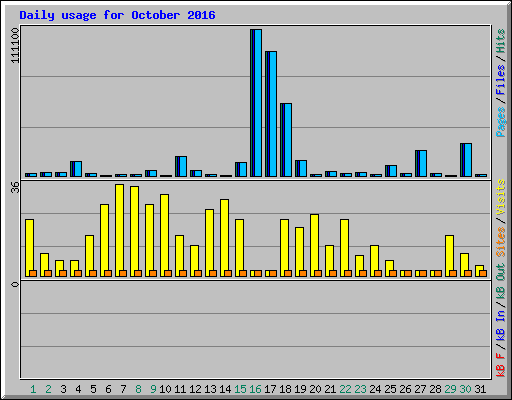Click the chart title 'Daily usage for October 2016'

pos(117,15)
